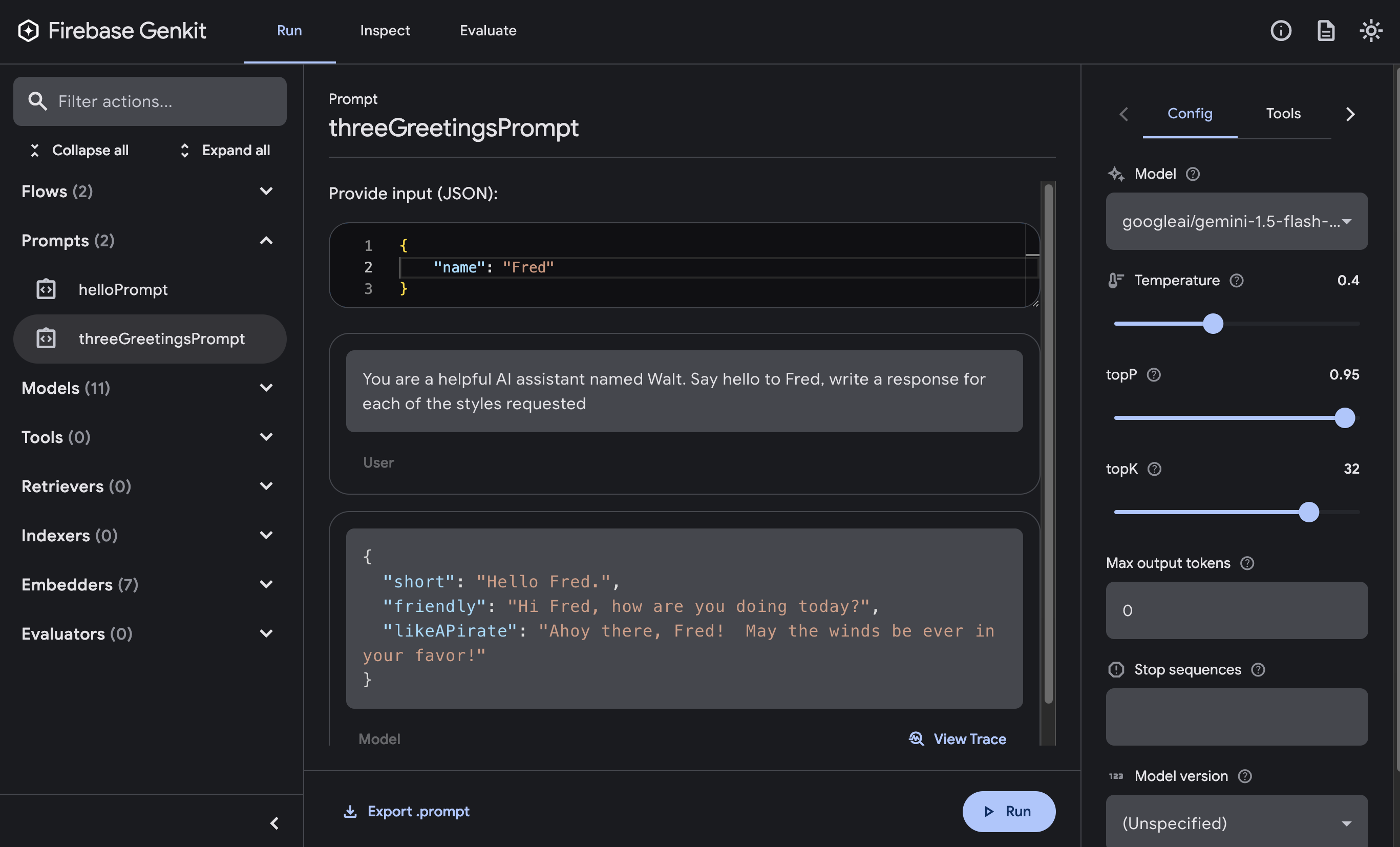Viewport: 1400px width, 847px height.
Task: Click the Config tab in right panel
Action: 1189,113
